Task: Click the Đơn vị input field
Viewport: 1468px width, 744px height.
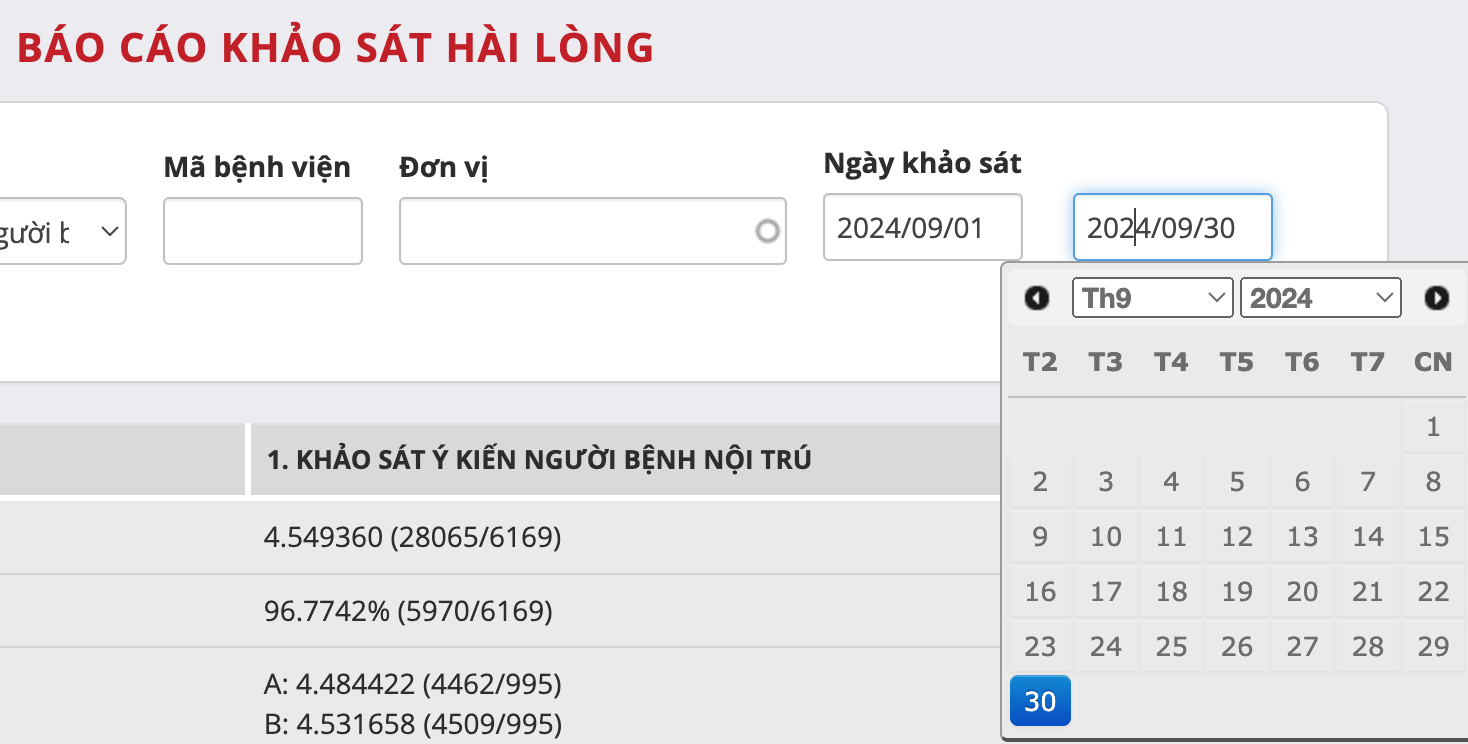Action: (x=575, y=231)
